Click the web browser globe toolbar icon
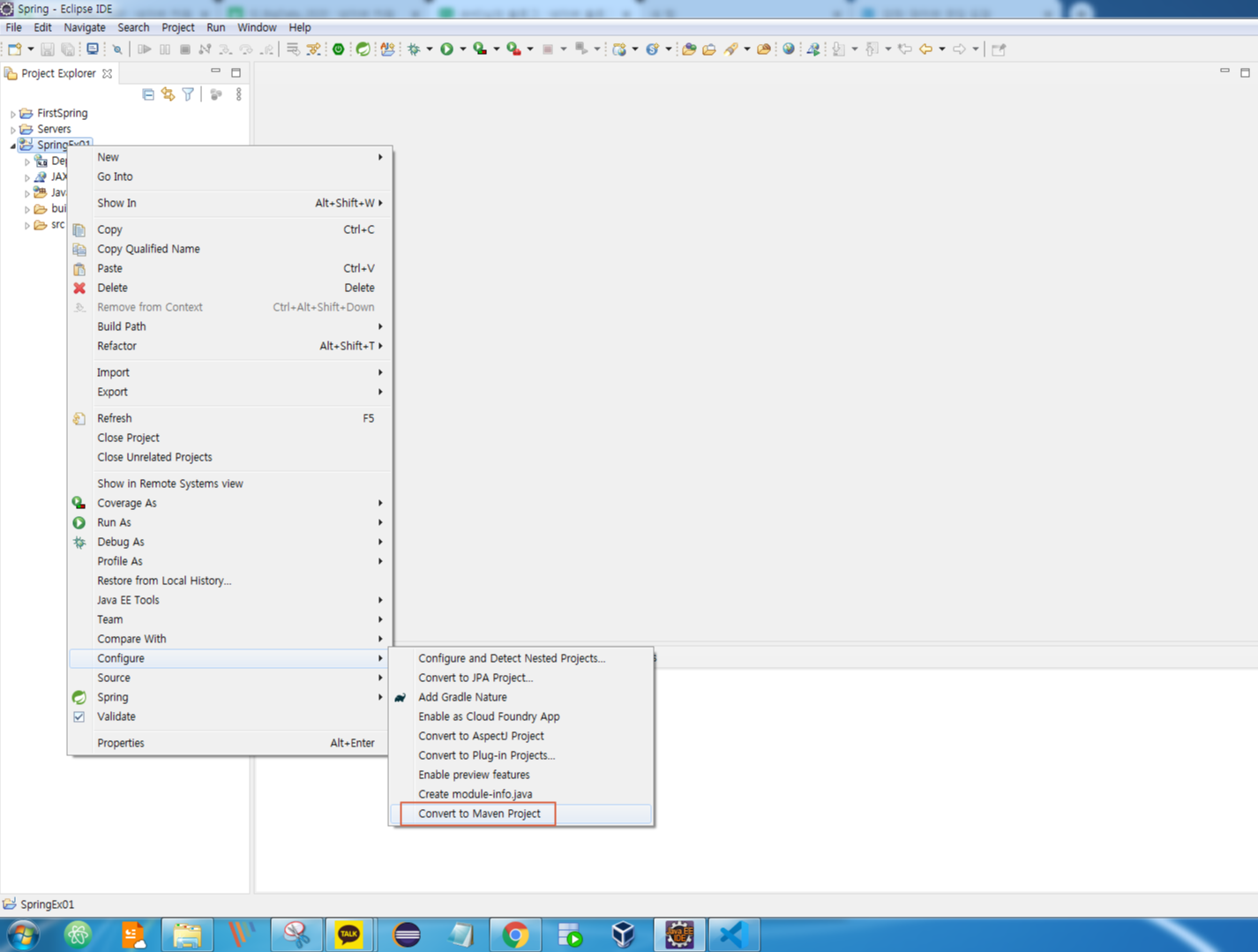1258x952 pixels. [789, 49]
